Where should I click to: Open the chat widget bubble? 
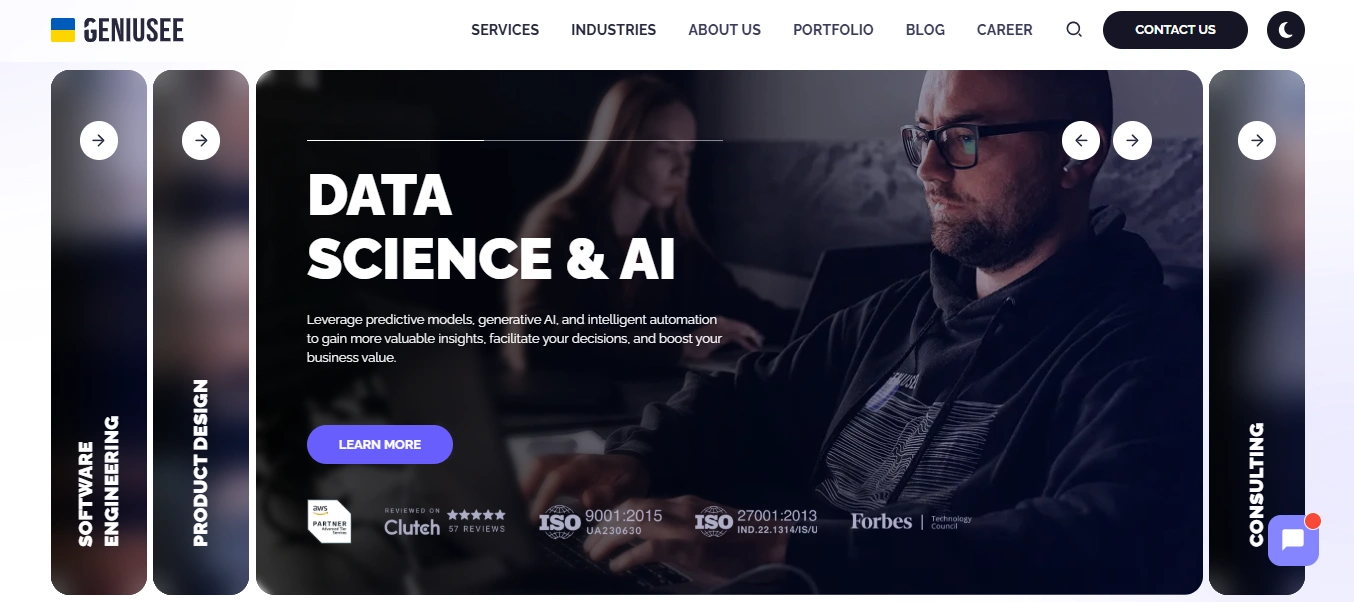1293,540
